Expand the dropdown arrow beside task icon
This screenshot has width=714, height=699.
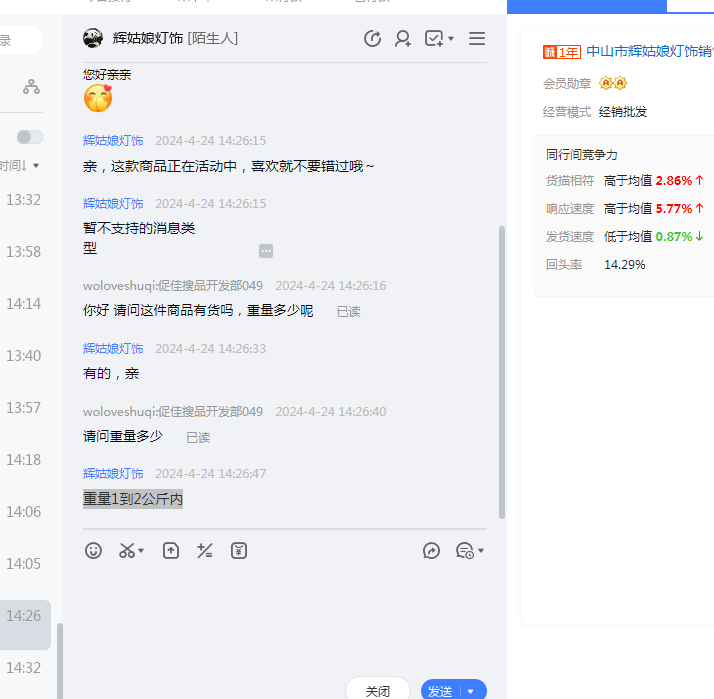click(x=451, y=39)
